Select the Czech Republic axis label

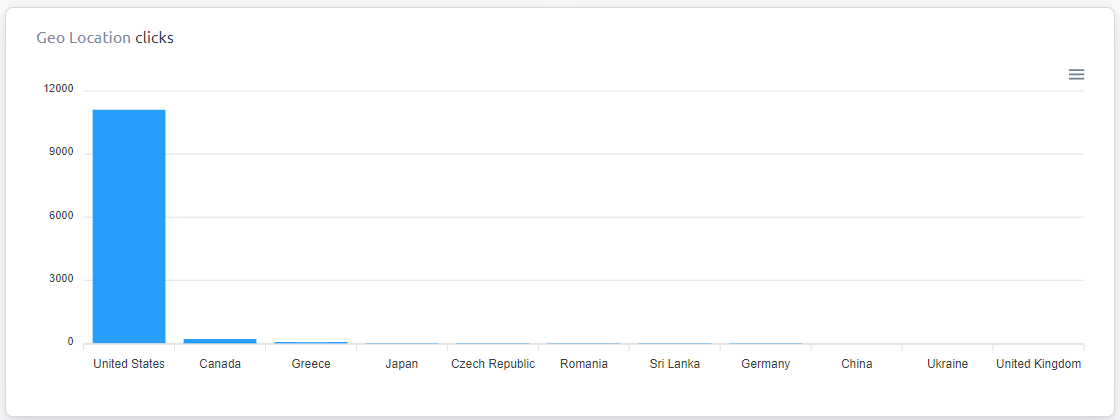pos(493,364)
